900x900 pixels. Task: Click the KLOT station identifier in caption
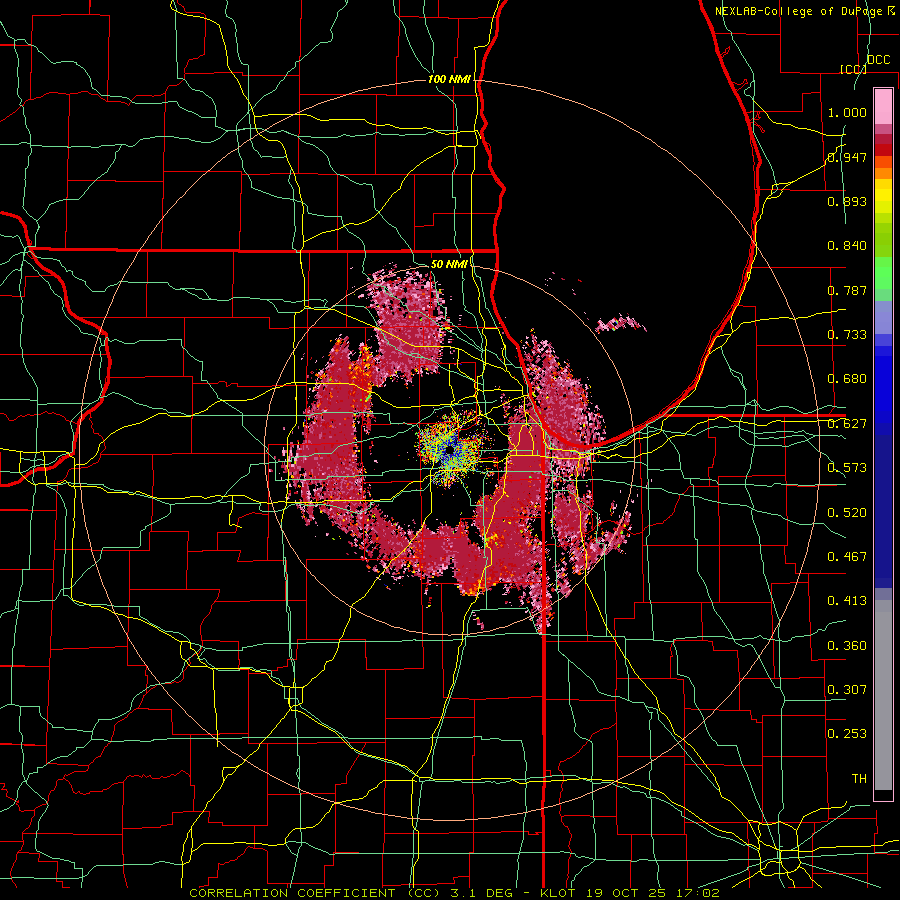point(558,893)
